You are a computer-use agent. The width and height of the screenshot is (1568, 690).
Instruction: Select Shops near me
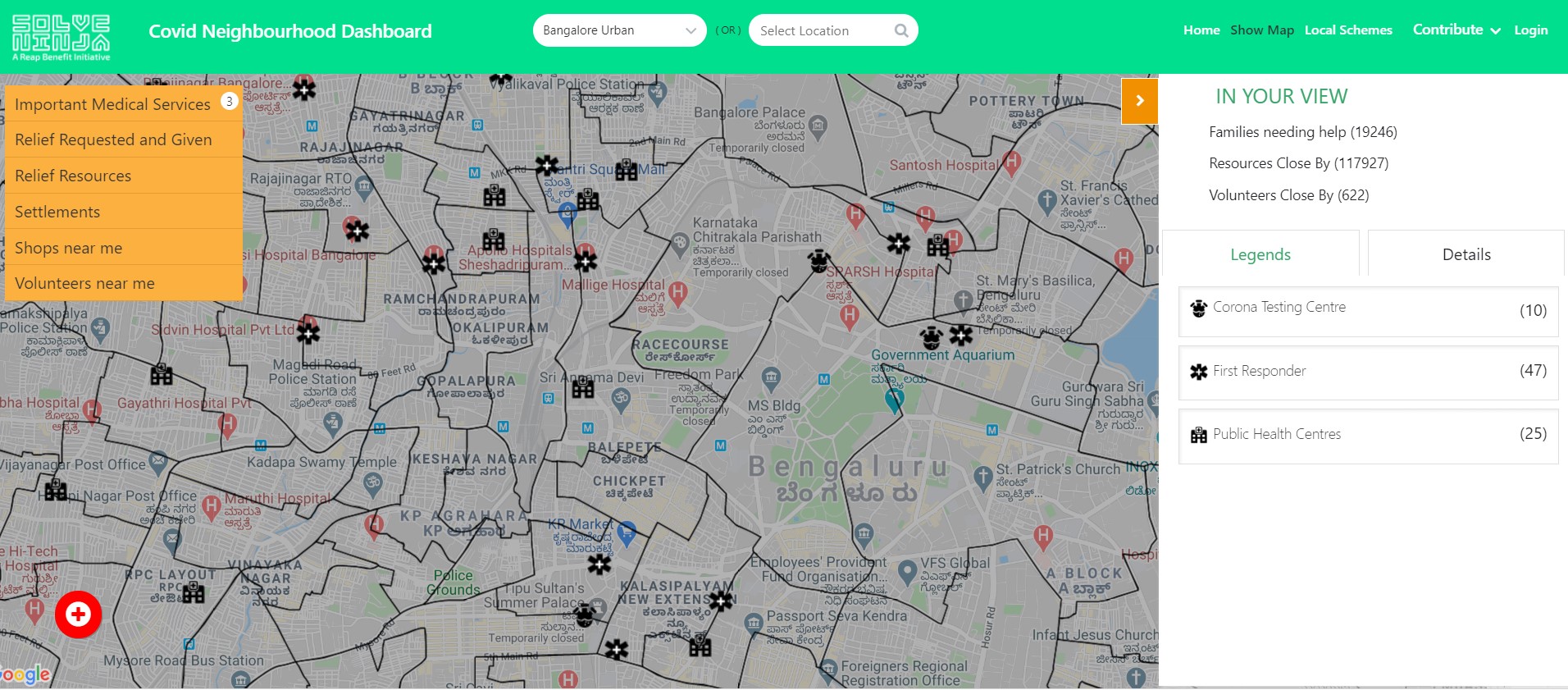click(x=124, y=247)
